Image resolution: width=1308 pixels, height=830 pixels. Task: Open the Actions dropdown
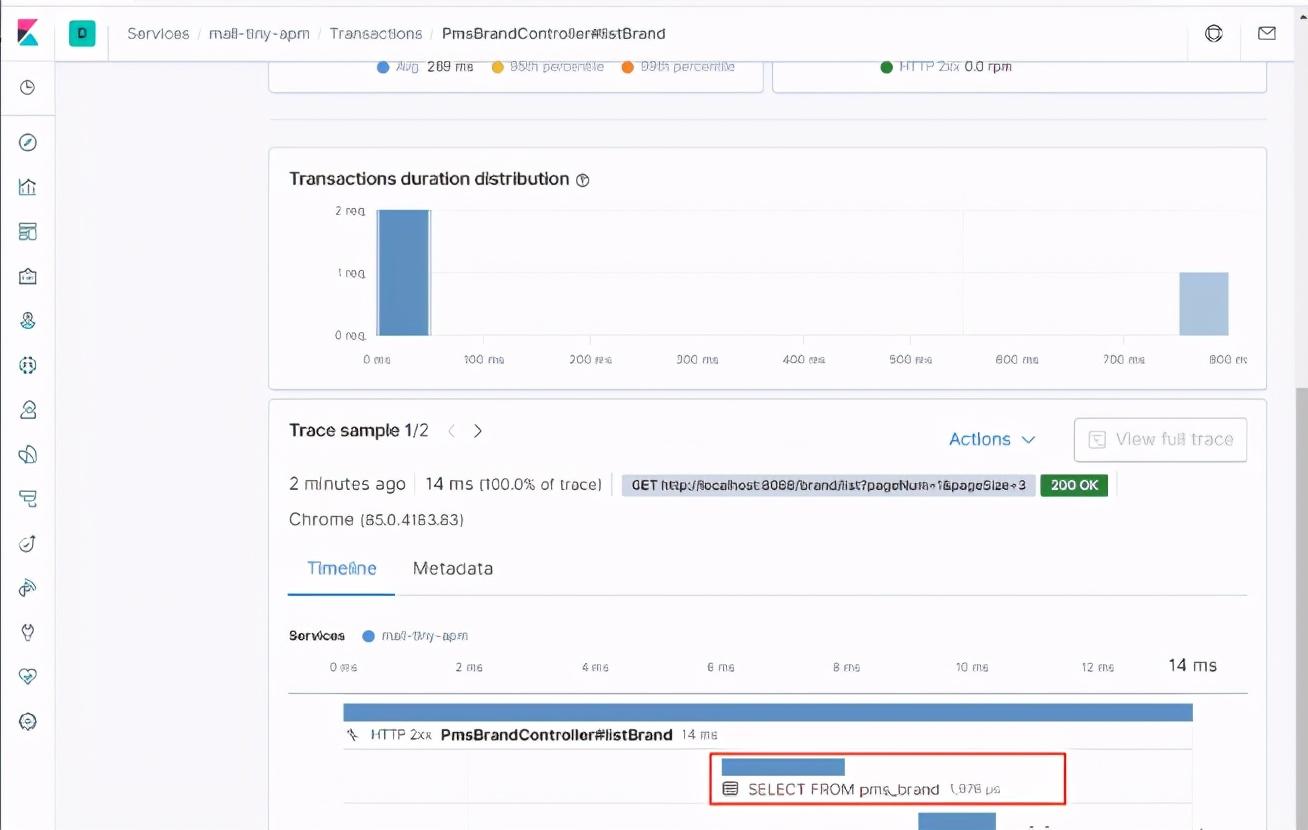point(992,439)
